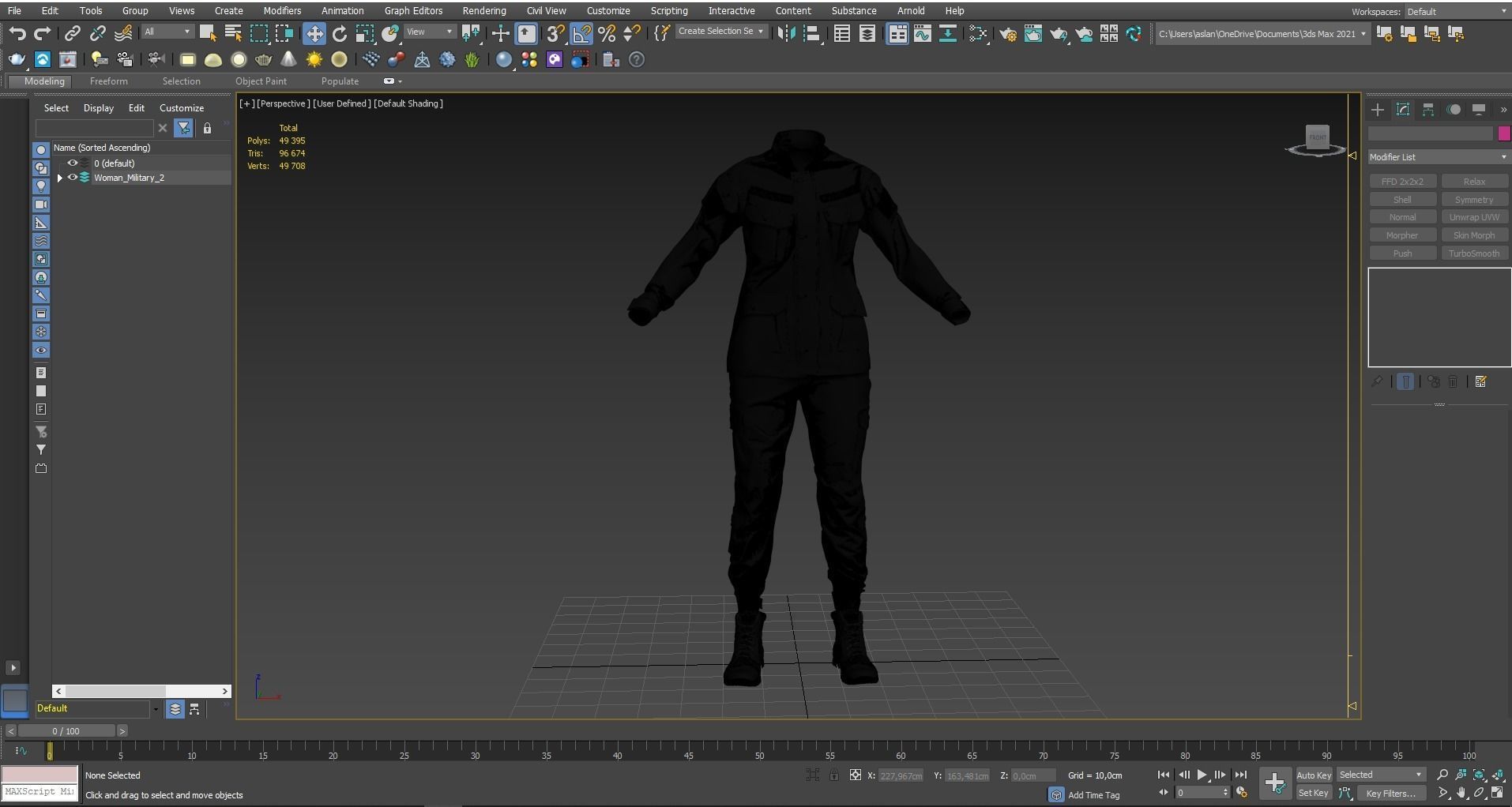Hide the Woman_Military_2 layer
1512x807 pixels.
tap(72, 178)
